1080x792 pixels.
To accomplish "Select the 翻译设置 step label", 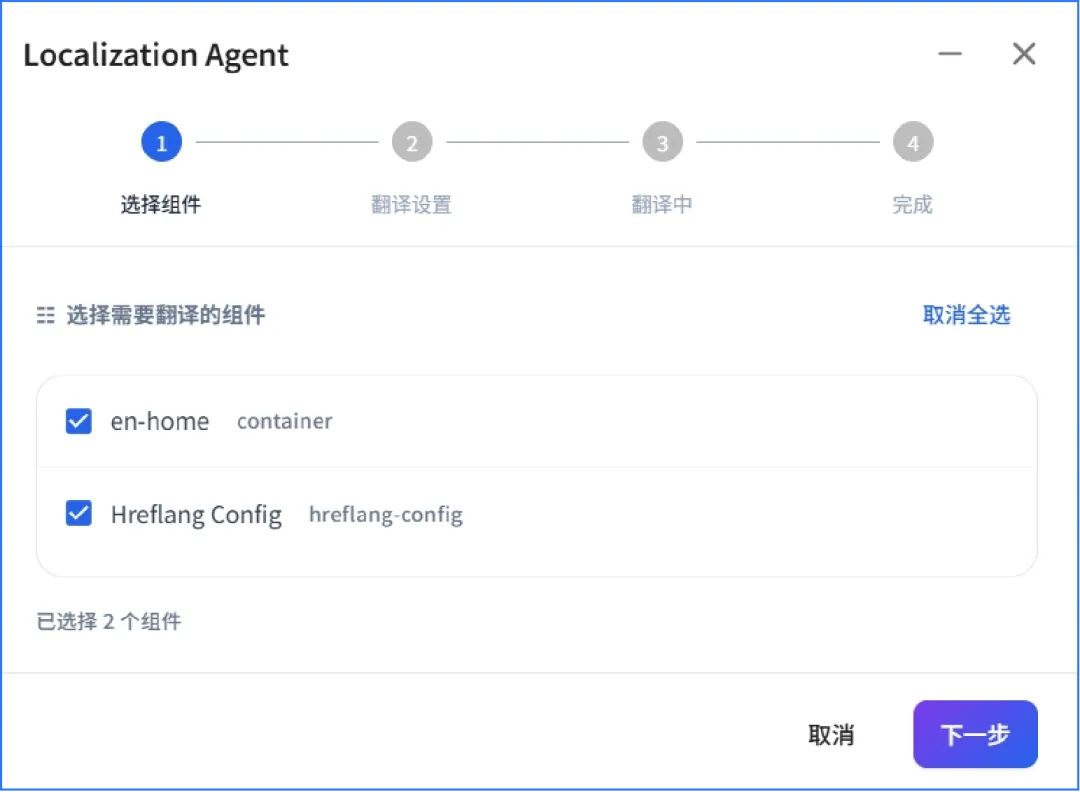I will [x=411, y=205].
